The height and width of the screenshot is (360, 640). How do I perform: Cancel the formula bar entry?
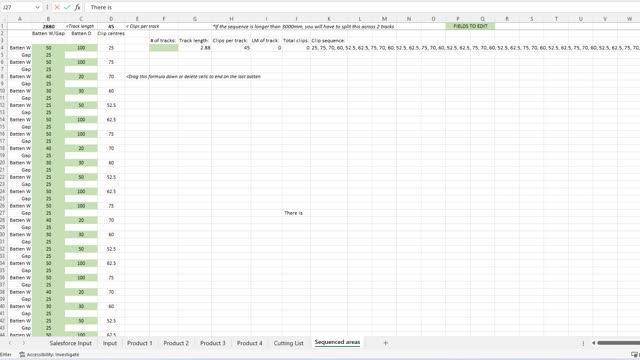tap(57, 7)
